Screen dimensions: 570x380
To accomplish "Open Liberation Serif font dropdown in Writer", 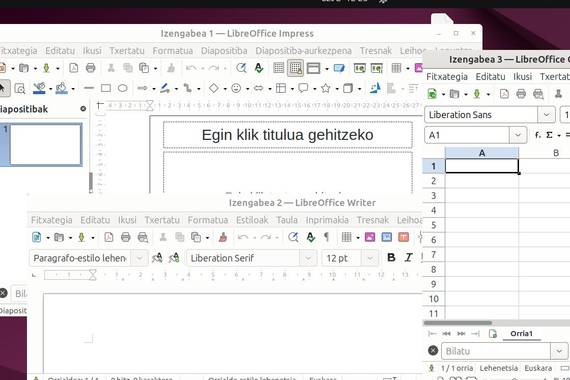I will pyautogui.click(x=308, y=258).
